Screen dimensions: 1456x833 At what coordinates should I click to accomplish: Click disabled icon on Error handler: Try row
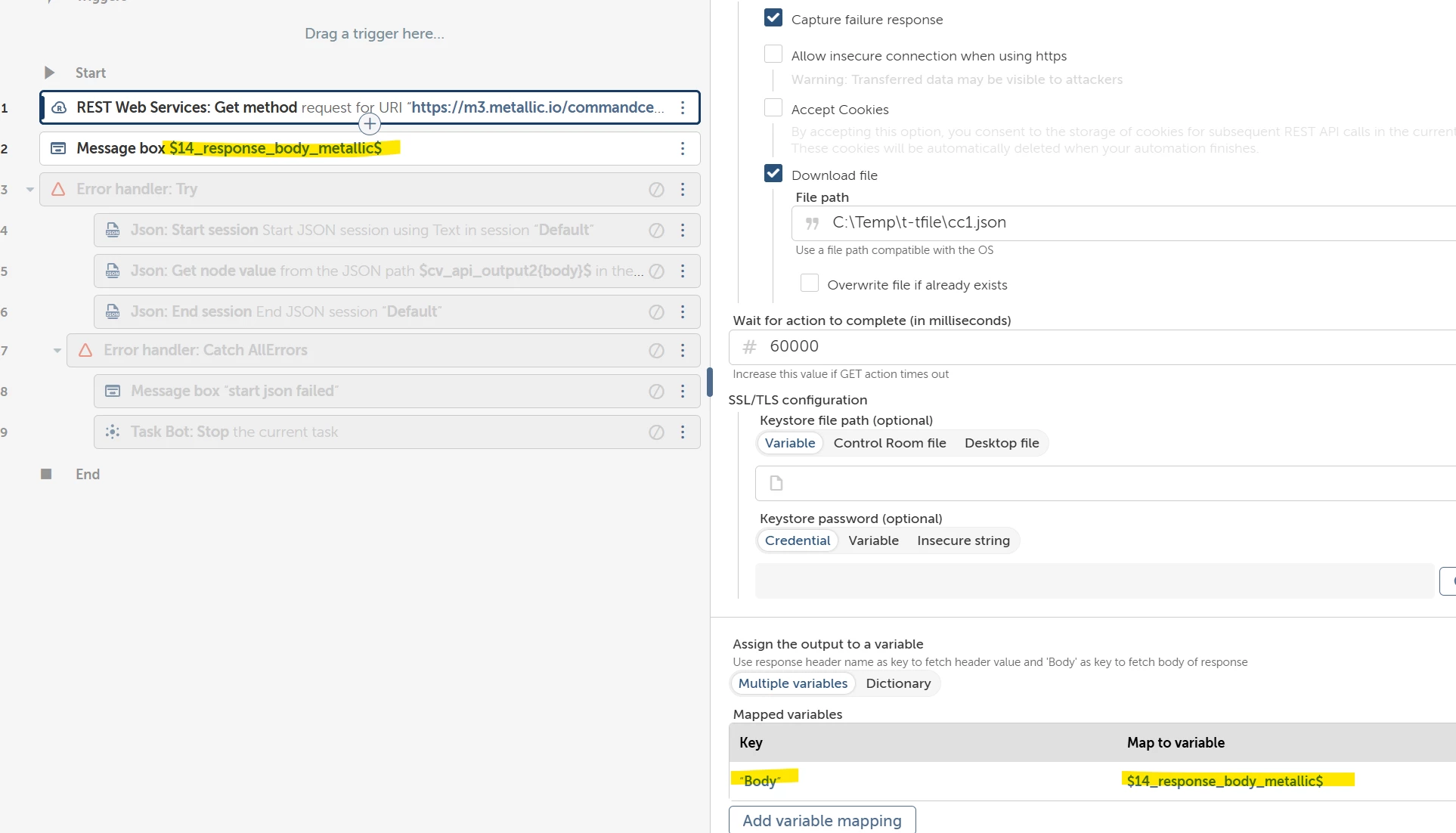656,190
